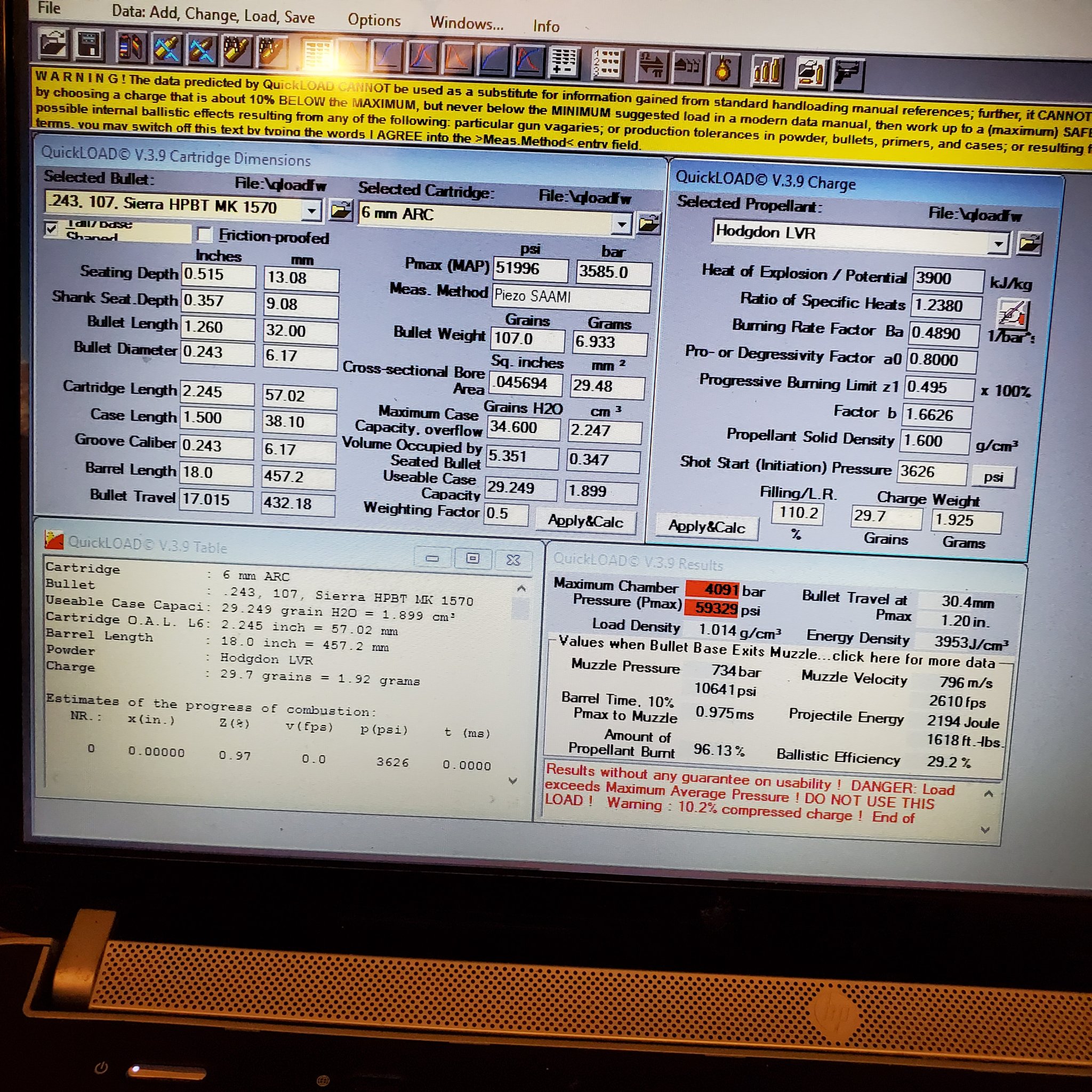Click the Meas. Method Piezo SAAMI field
The image size is (1092, 1092).
(x=571, y=298)
